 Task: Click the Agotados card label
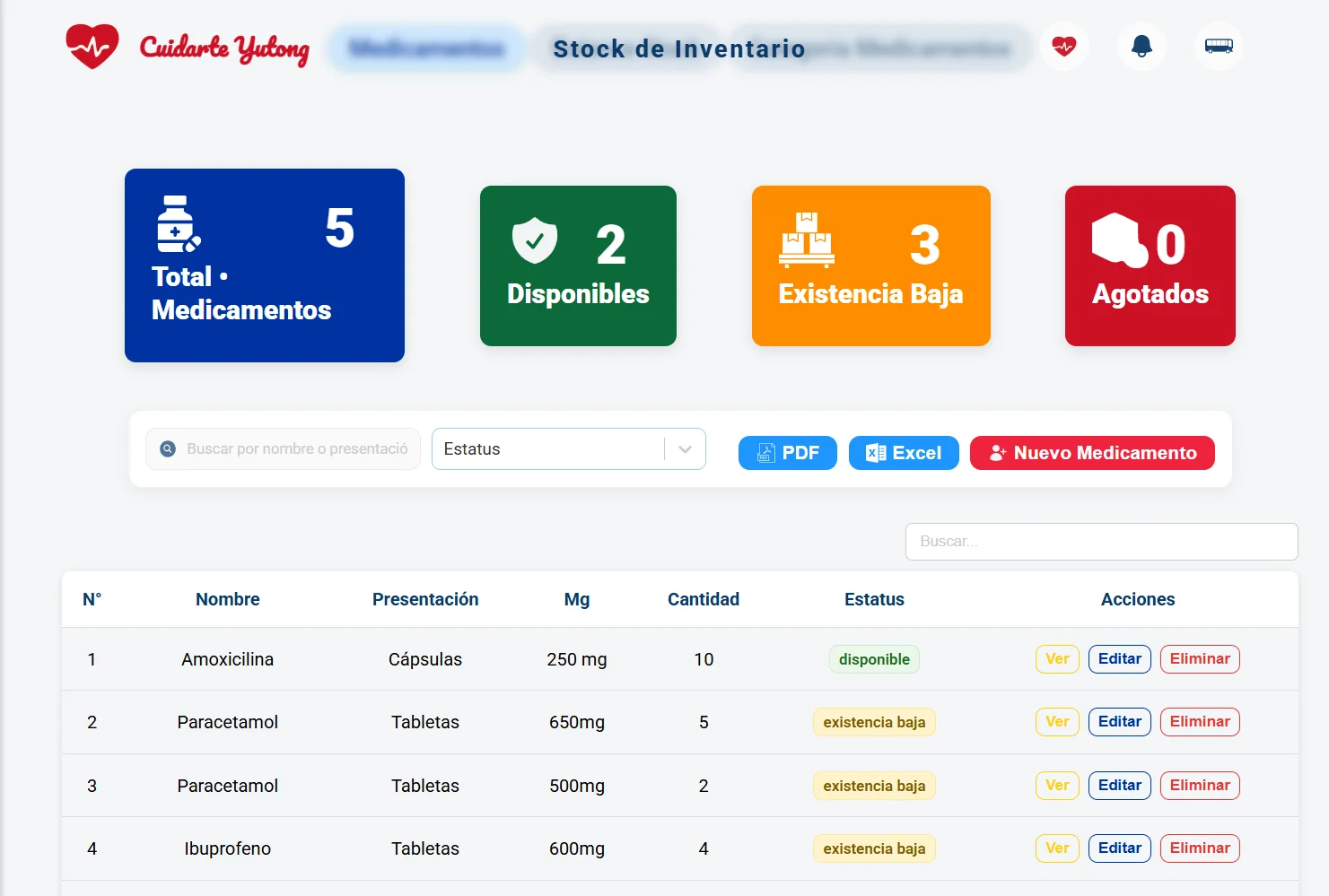(x=1150, y=294)
